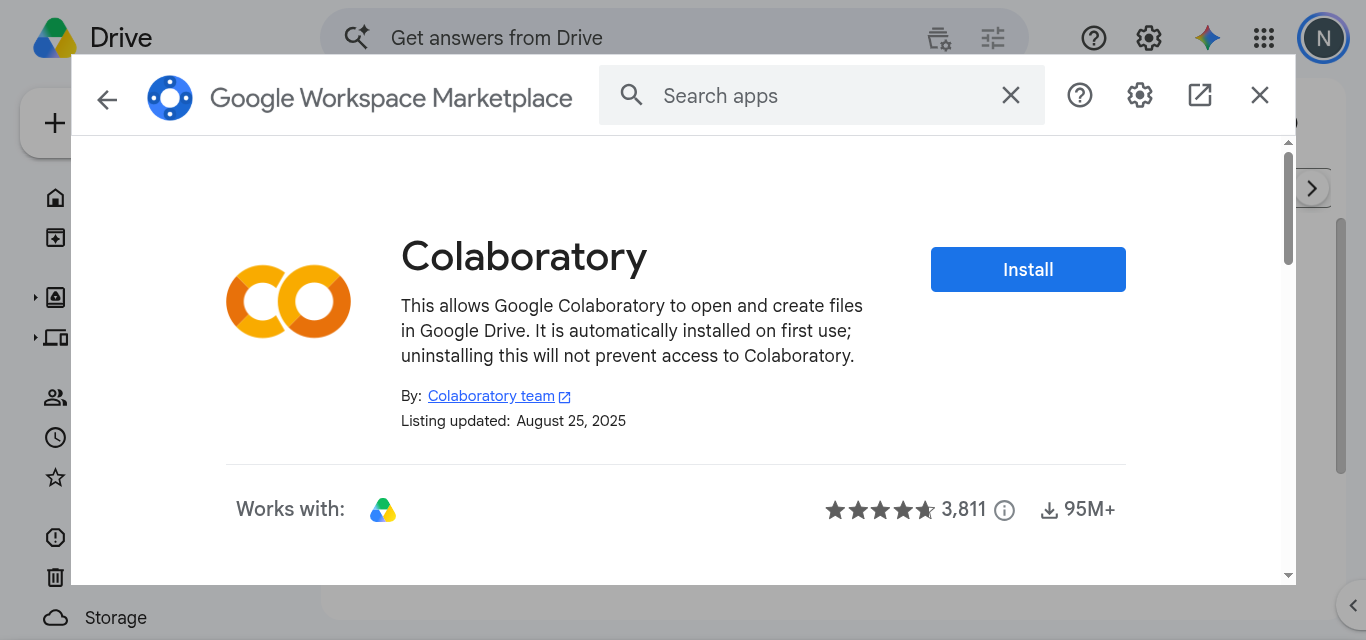This screenshot has height=640, width=1366.
Task: Open Drive support question mark icon
Action: click(1094, 38)
